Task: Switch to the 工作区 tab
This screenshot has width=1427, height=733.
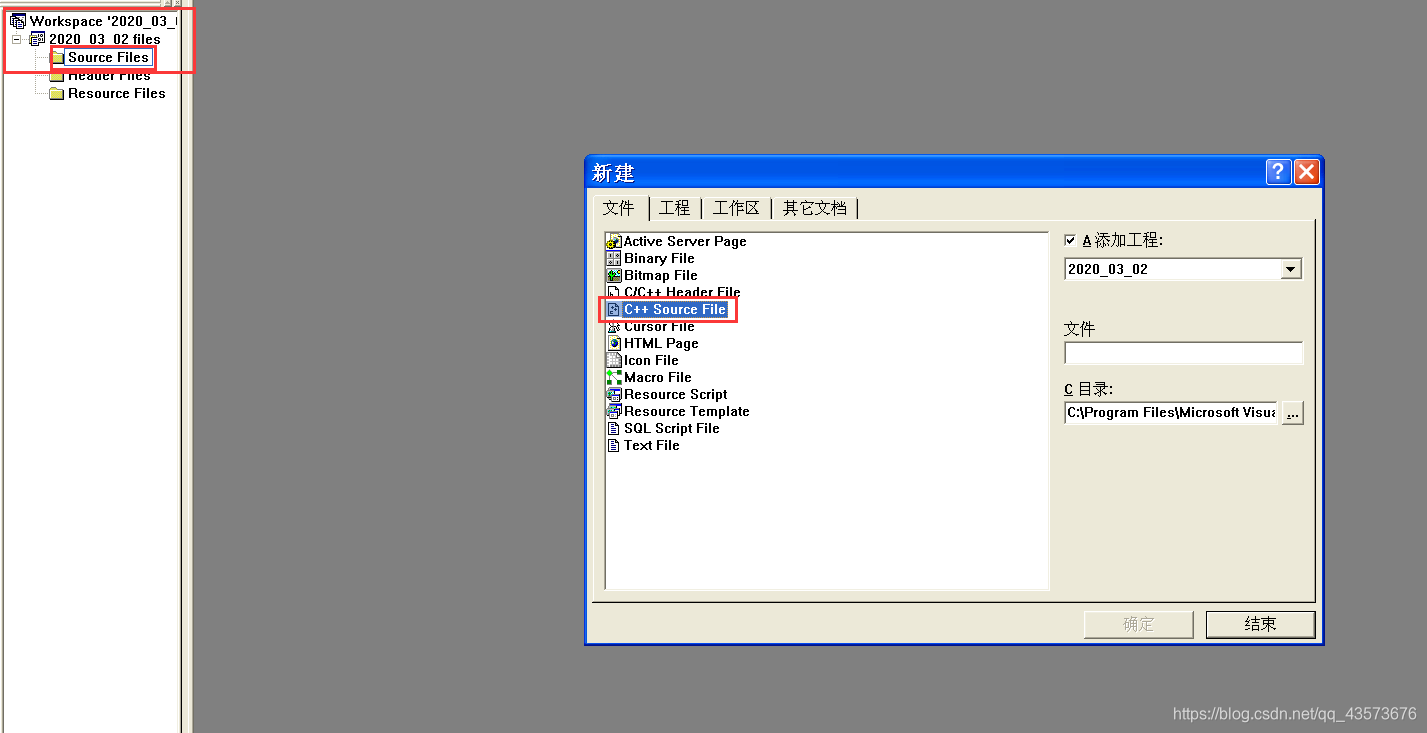Action: 737,208
